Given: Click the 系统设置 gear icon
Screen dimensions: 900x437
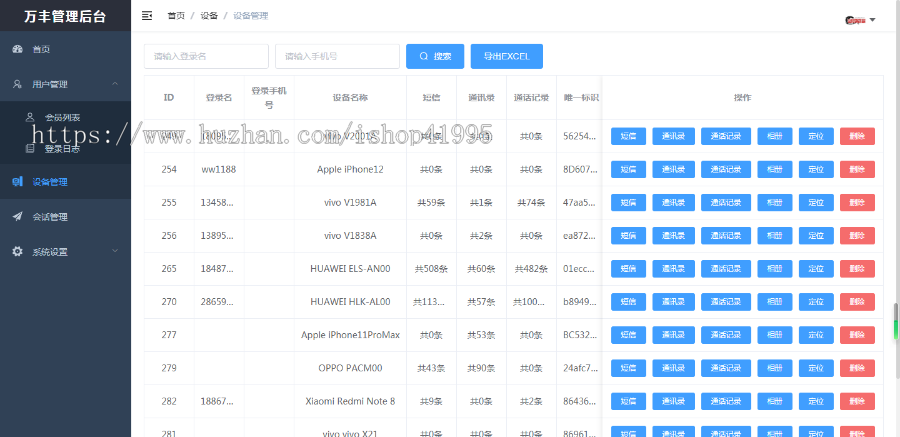Looking at the screenshot, I should point(17,252).
